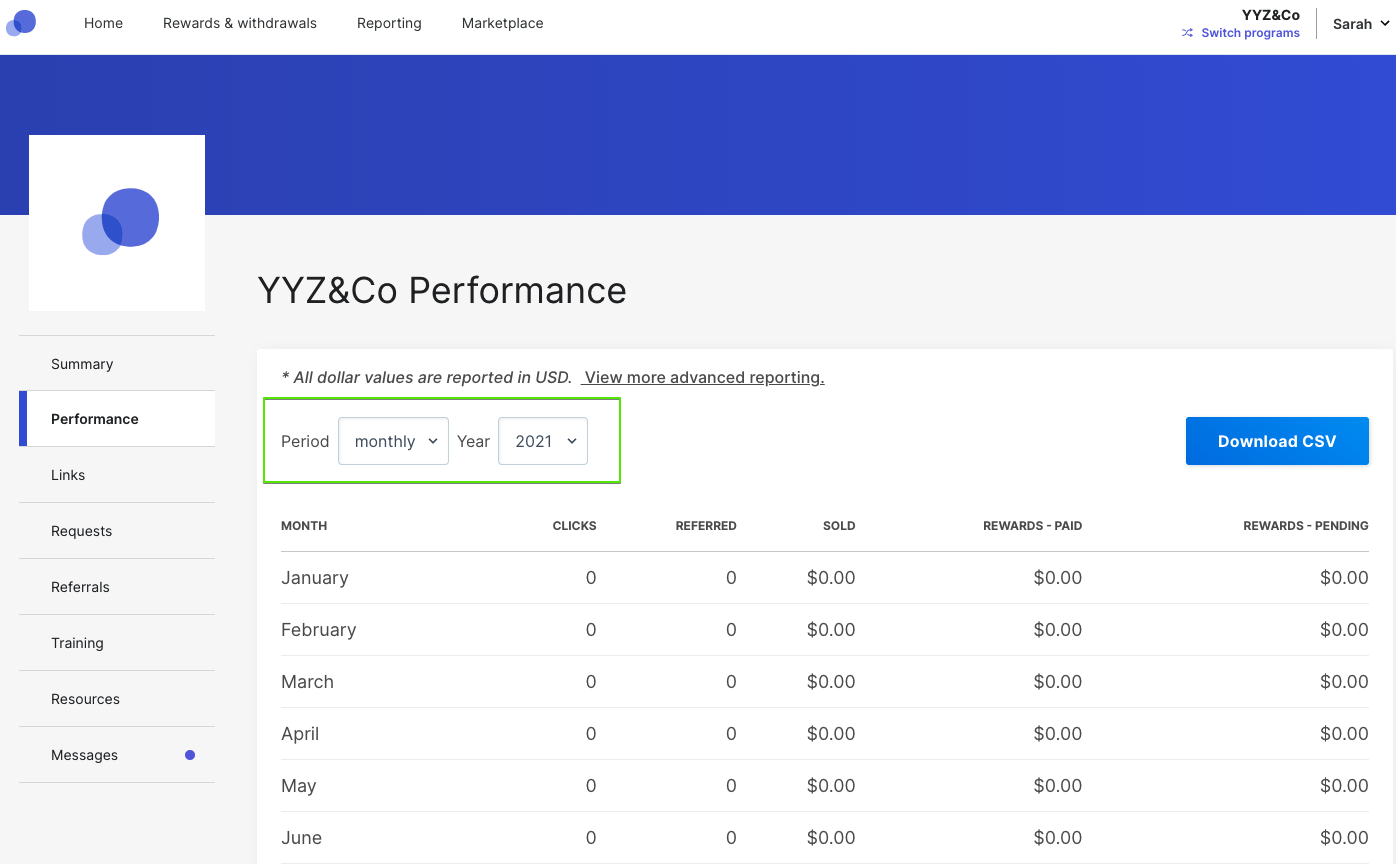Change the Year from 2021
1396x864 pixels.
tap(543, 440)
